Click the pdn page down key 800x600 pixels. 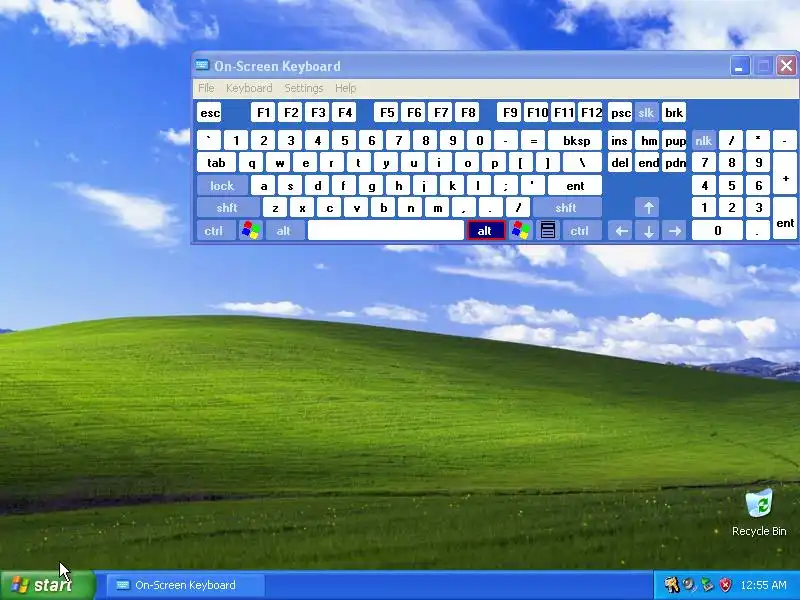pos(675,163)
